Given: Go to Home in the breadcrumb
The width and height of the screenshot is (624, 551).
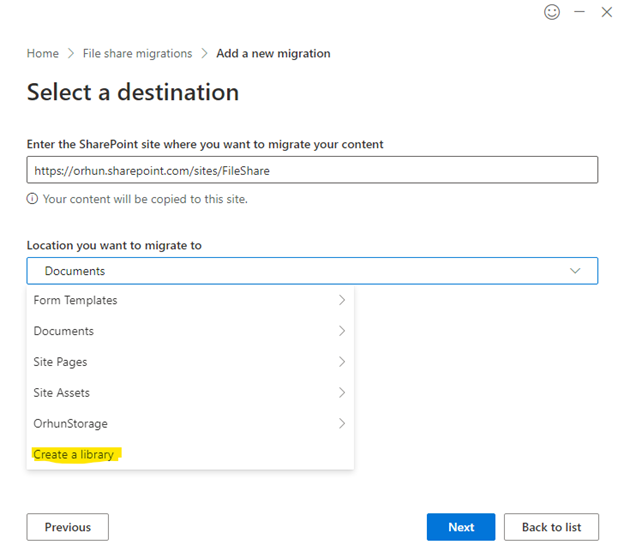Looking at the screenshot, I should (x=42, y=53).
